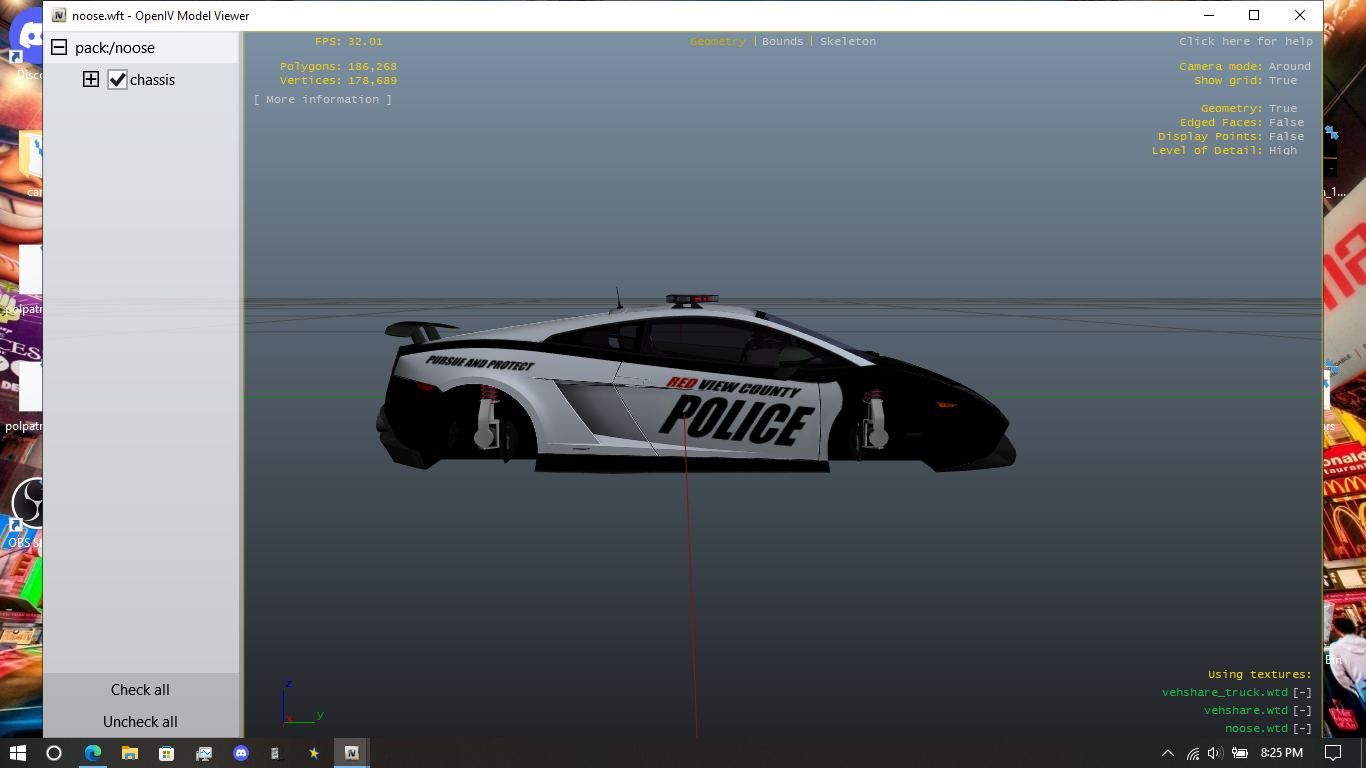Toggle the Show grid setting
This screenshot has width=1366, height=768.
(x=1283, y=81)
